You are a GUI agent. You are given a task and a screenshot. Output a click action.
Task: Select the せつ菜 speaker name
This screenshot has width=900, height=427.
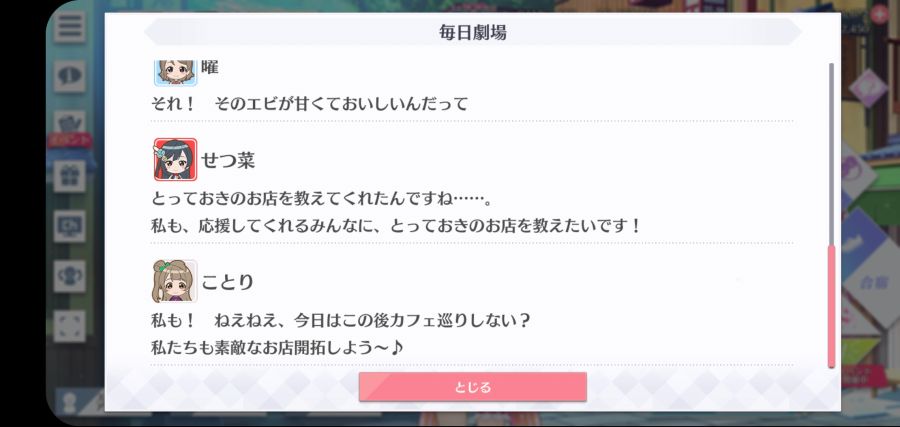coord(228,160)
